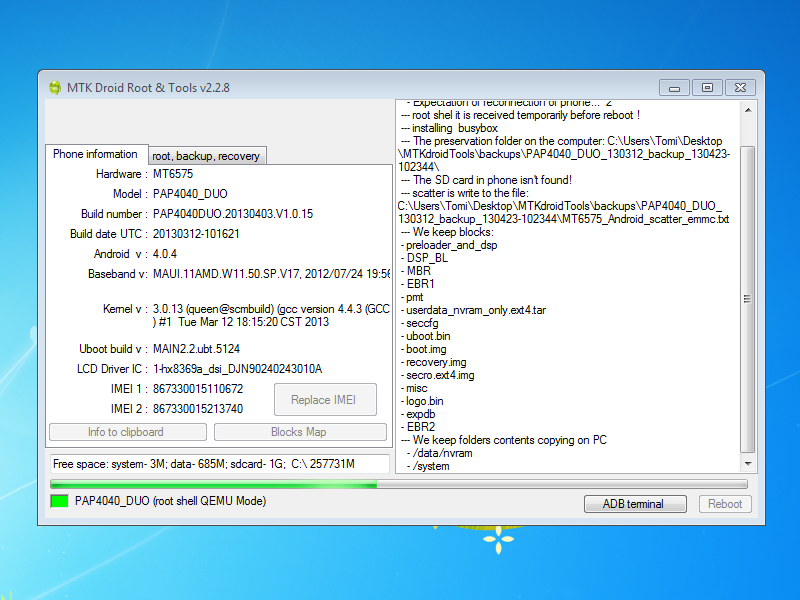Select the IMEI 1 number value
The height and width of the screenshot is (600, 800).
(198, 388)
